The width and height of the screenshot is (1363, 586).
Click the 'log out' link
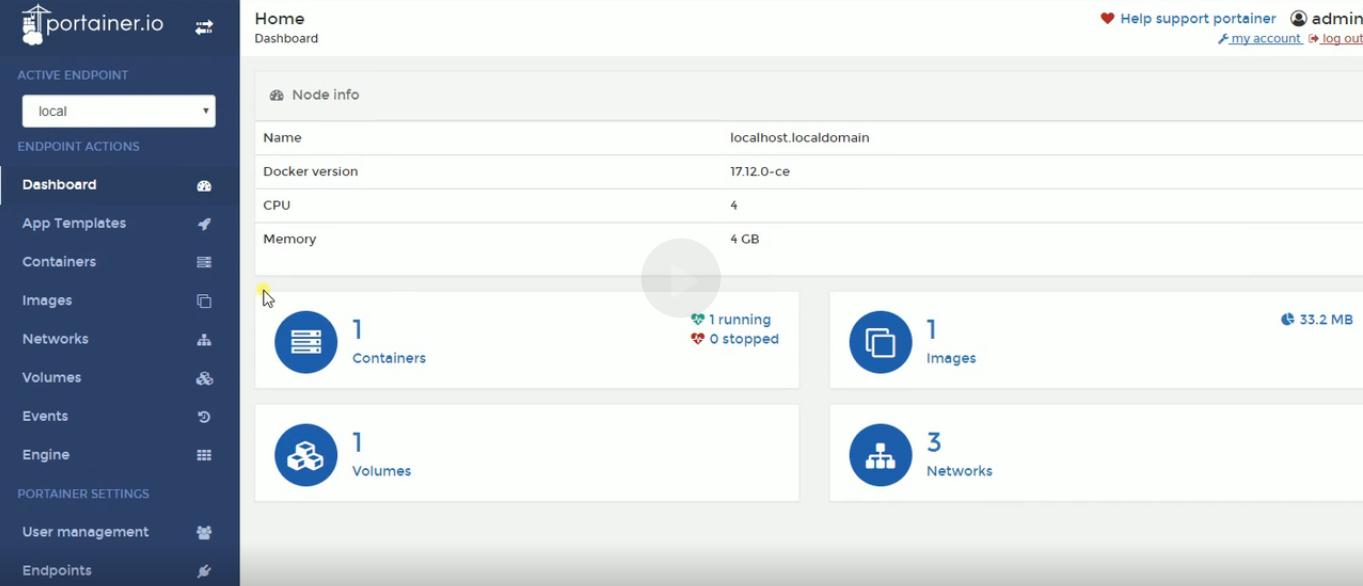[1340, 39]
